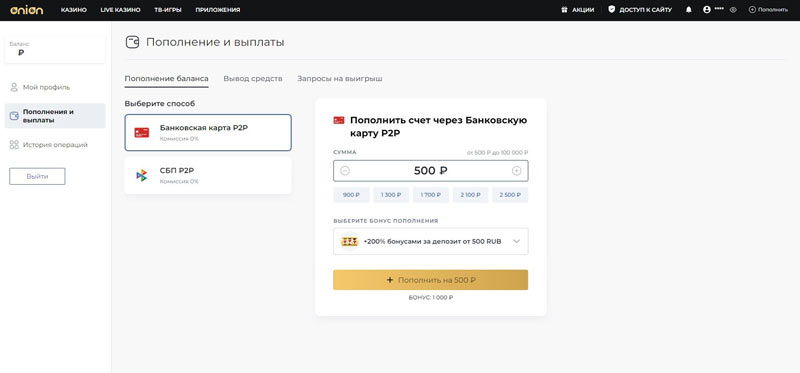Click the СБП colorful logo icon
The image size is (800, 373).
[x=141, y=176]
